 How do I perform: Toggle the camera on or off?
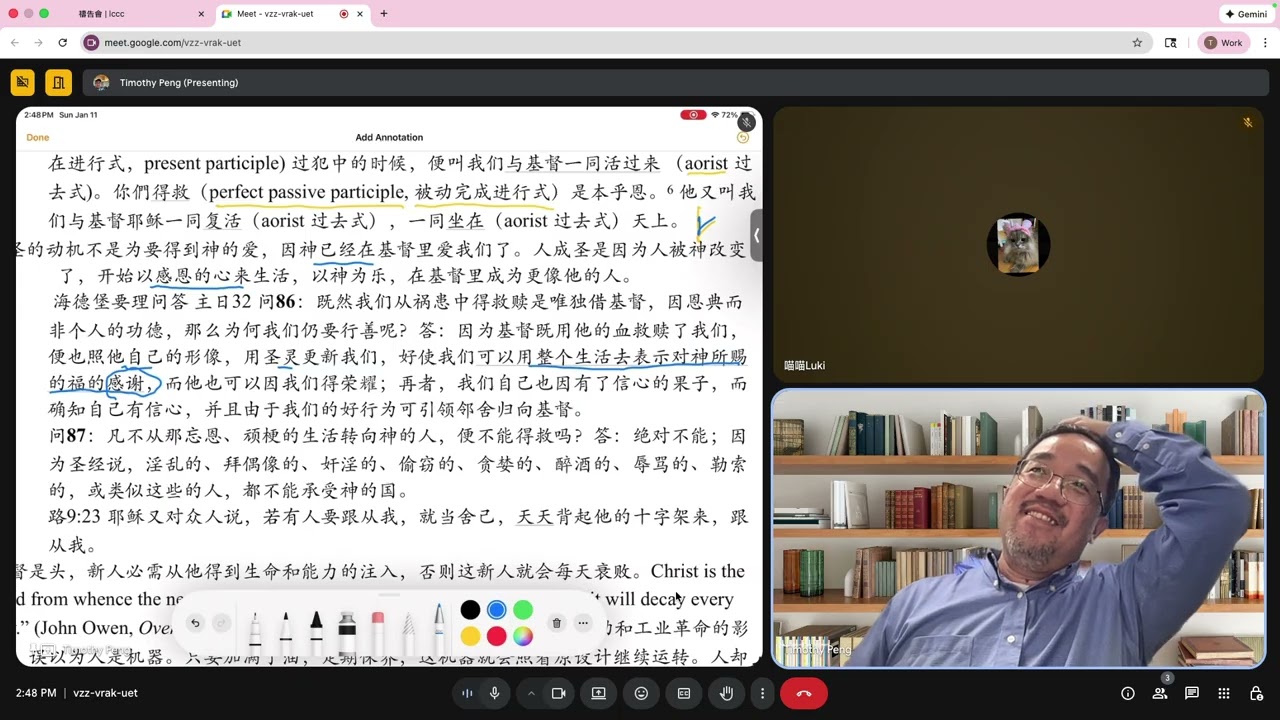tap(559, 693)
